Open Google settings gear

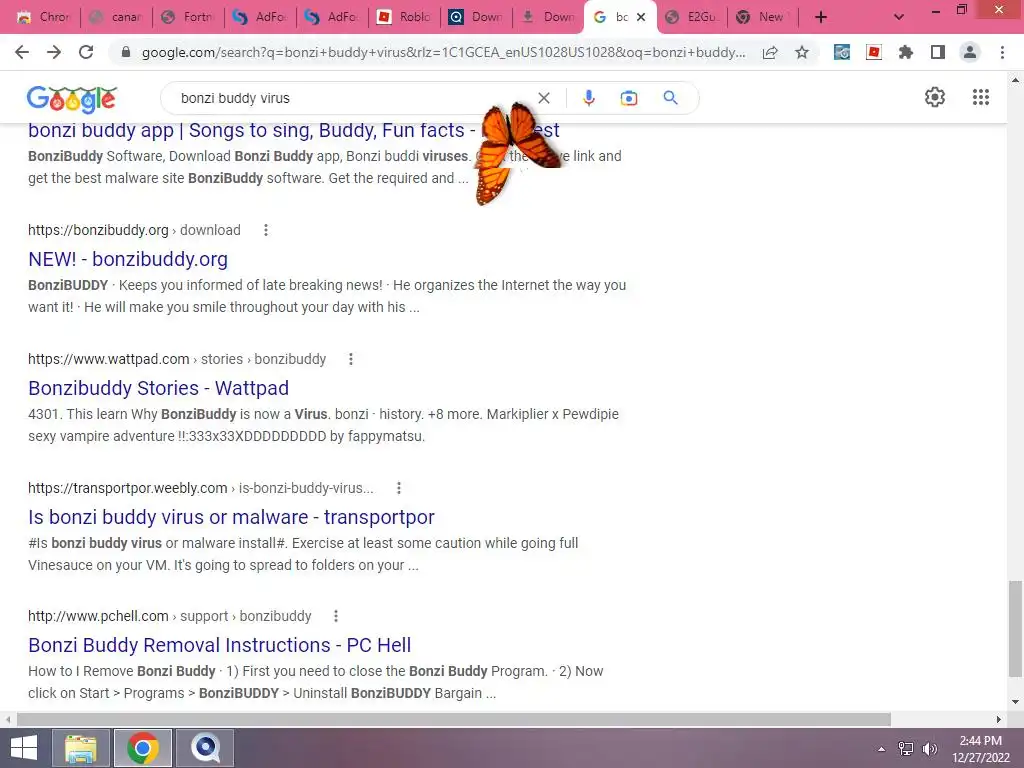[x=935, y=97]
